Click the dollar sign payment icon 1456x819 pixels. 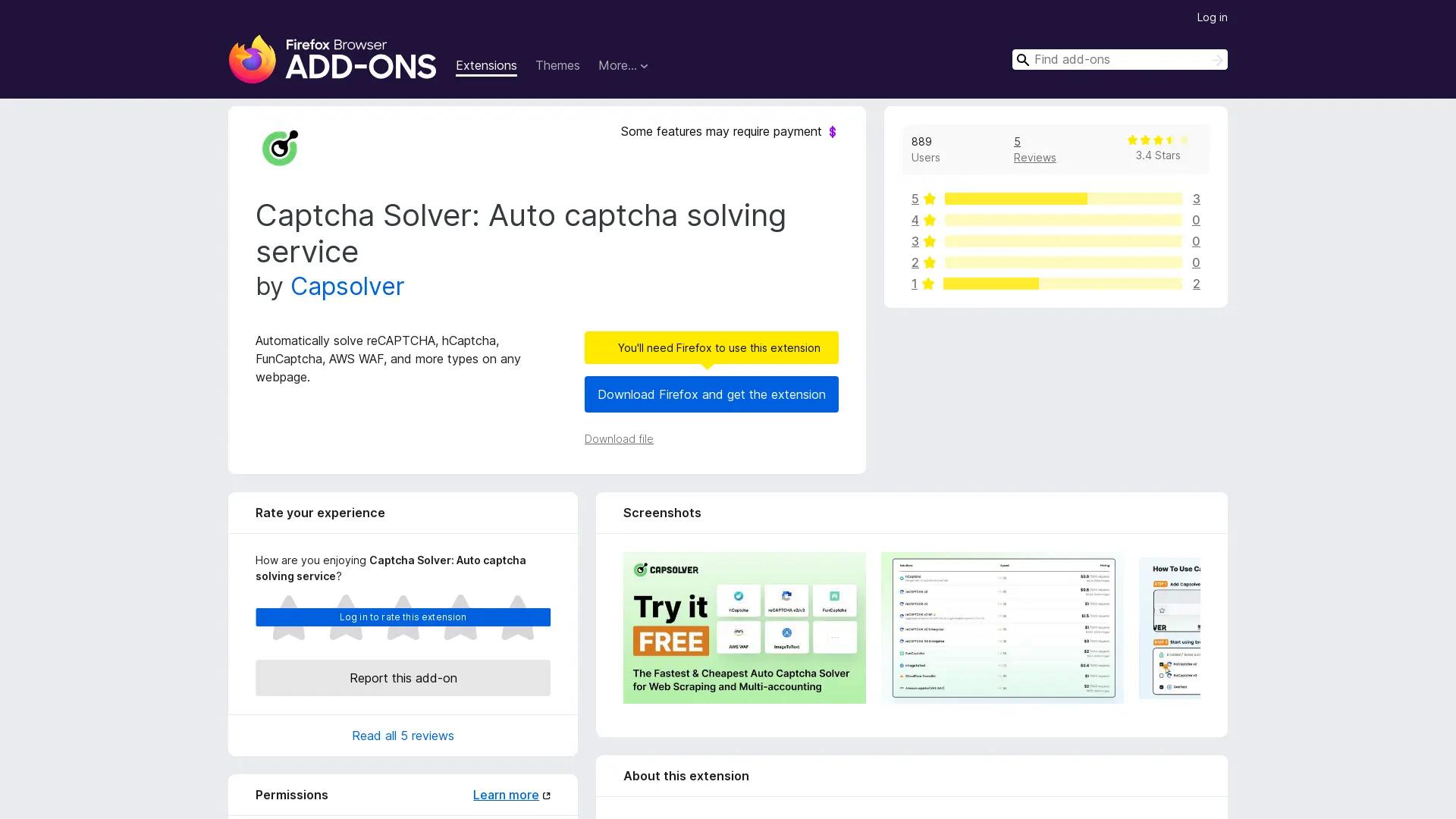click(833, 131)
